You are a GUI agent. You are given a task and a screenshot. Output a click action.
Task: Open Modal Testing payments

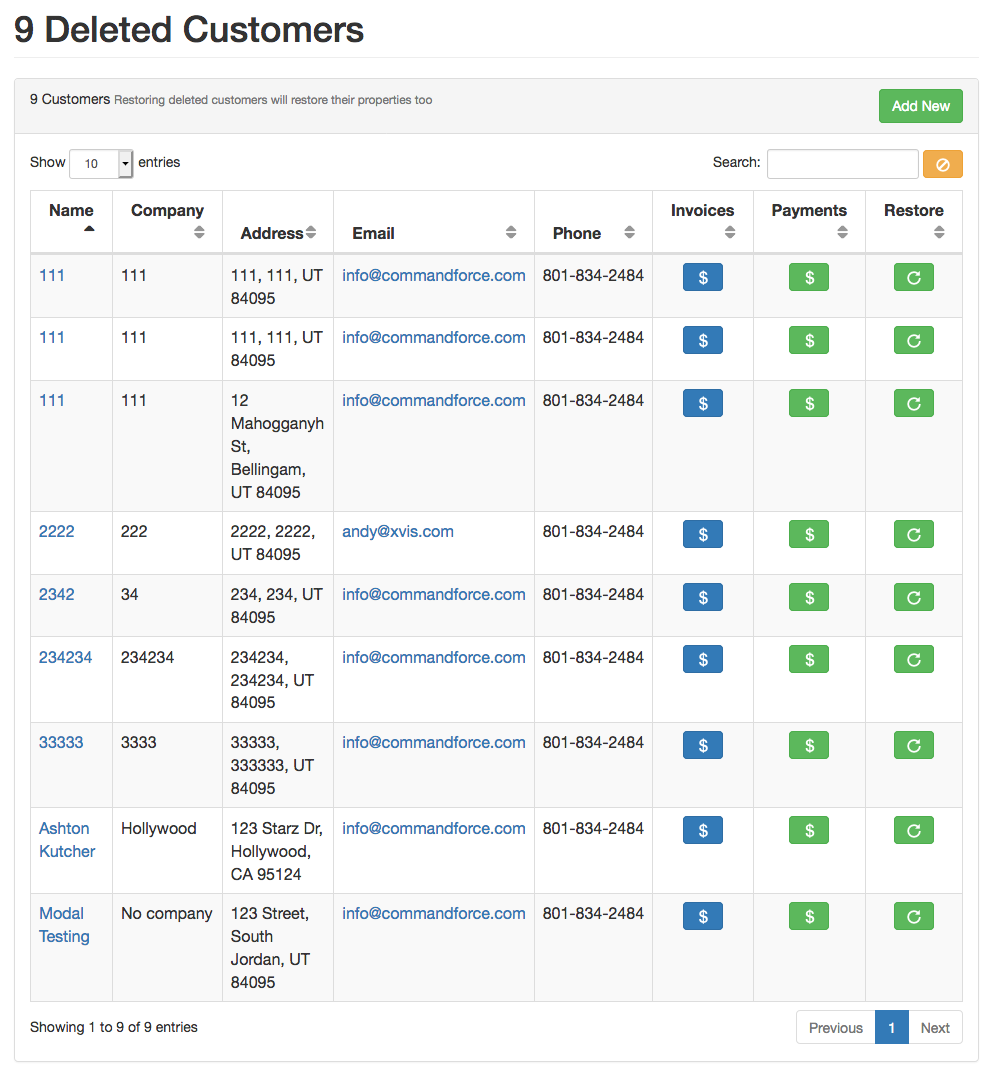coord(809,916)
